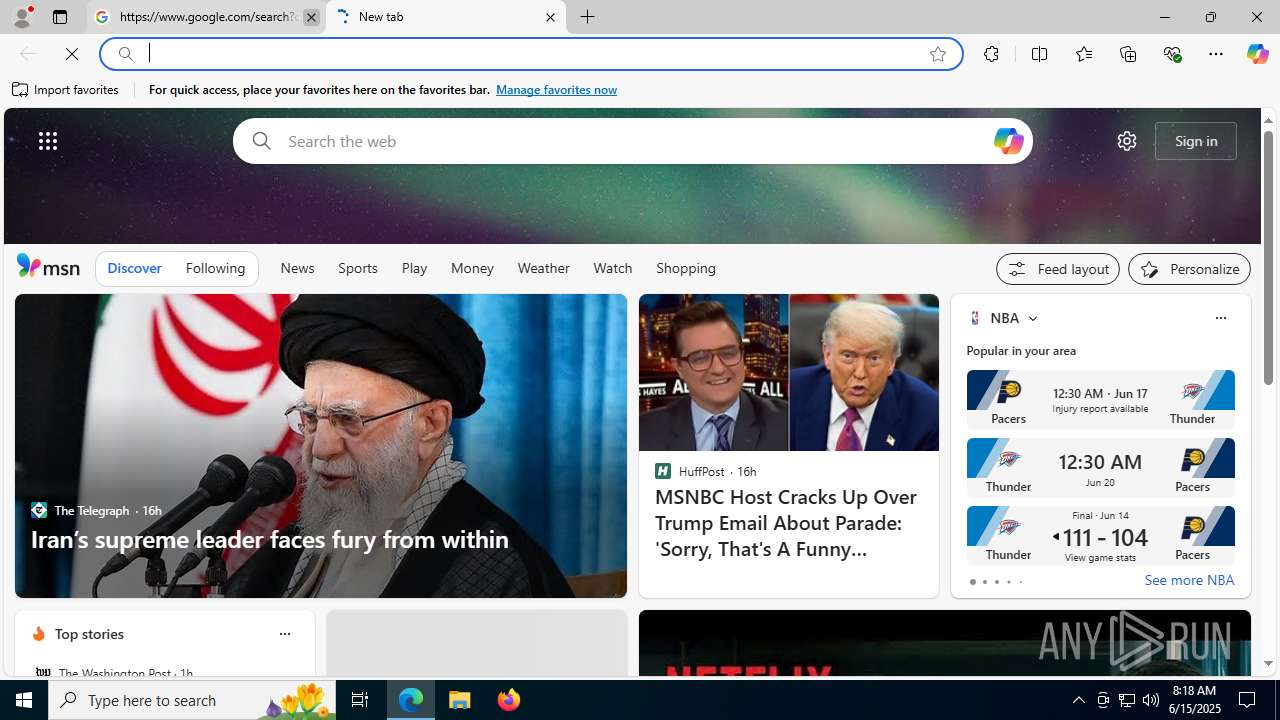
Task: Open Pacers vs Thunder Jun 17 game
Action: 1100,399
